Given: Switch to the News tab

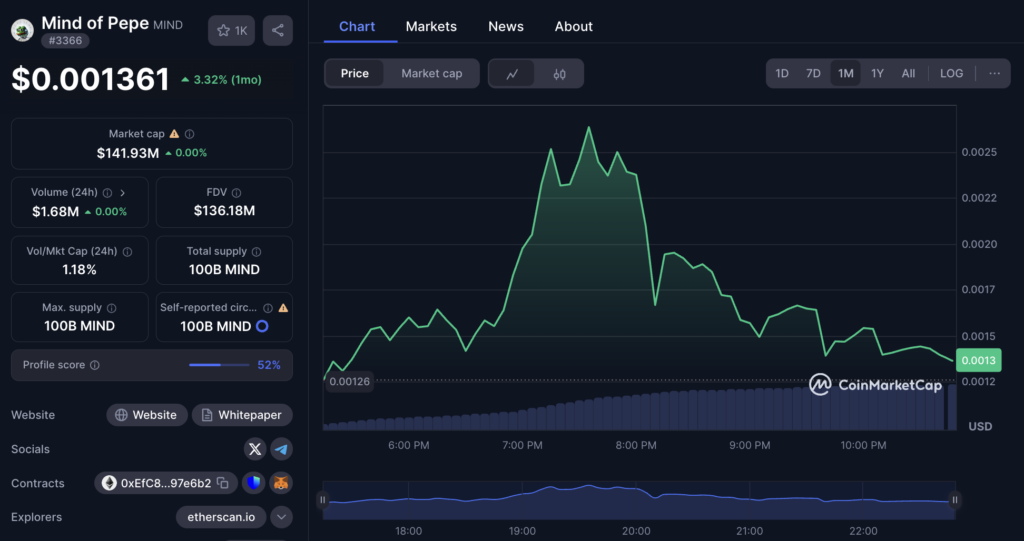Looking at the screenshot, I should (506, 27).
